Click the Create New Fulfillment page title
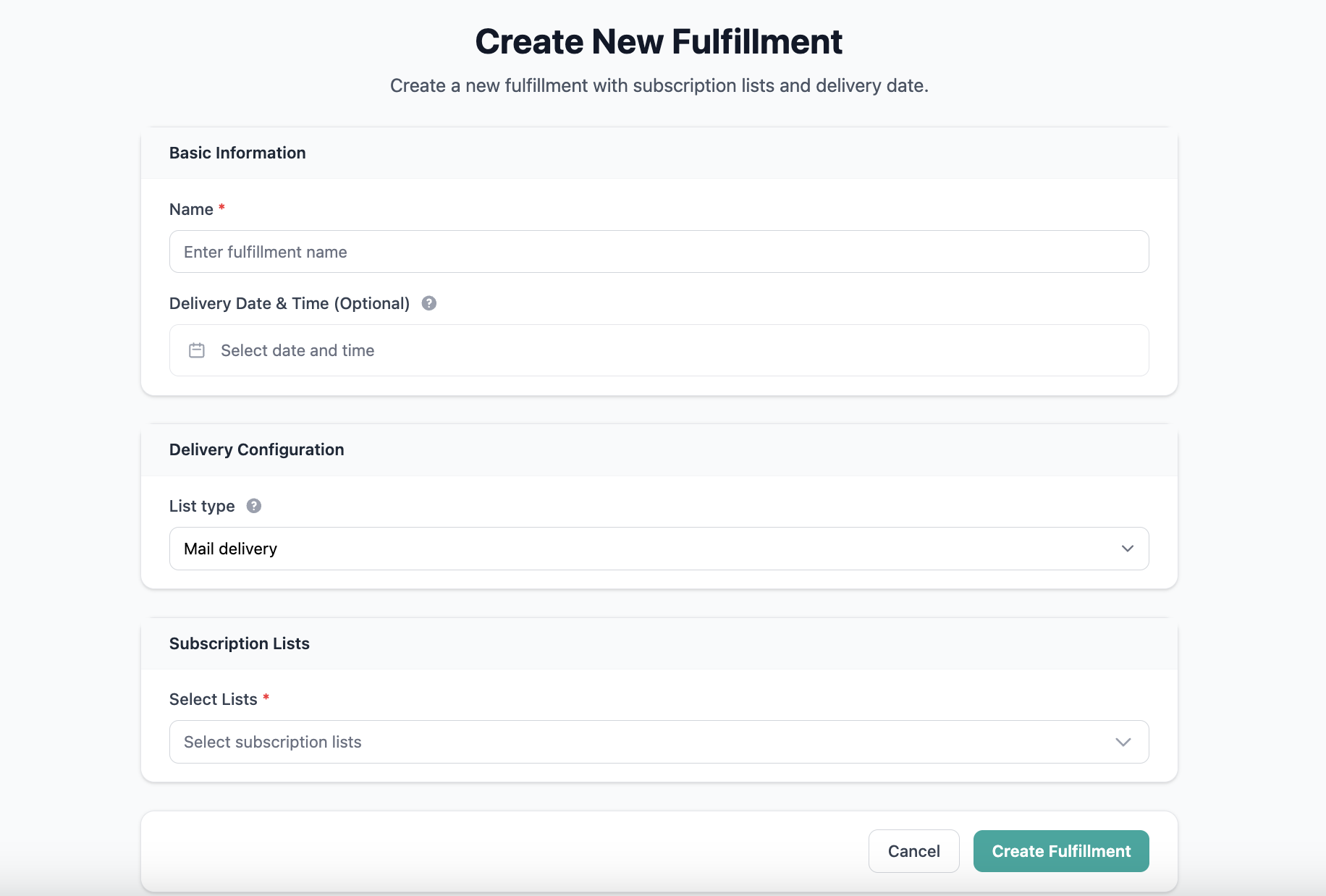The height and width of the screenshot is (896, 1326). 659,41
